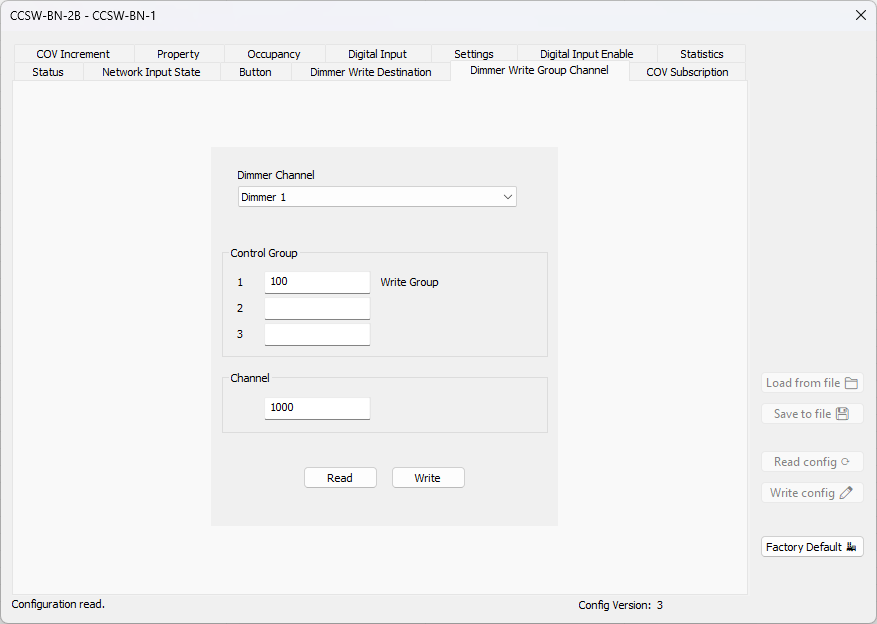Click Control Group 1 input field

point(317,282)
